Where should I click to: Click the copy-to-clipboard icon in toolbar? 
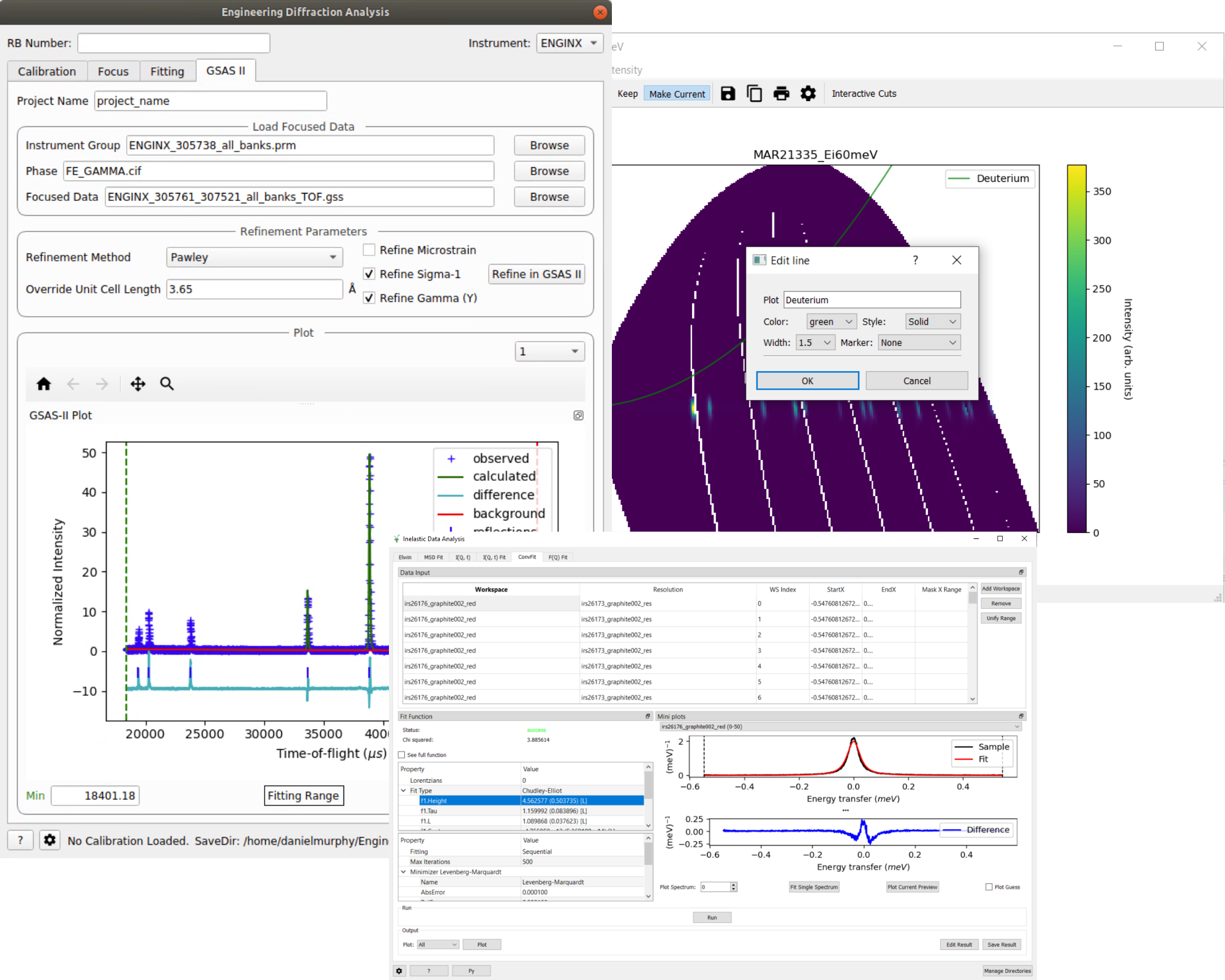tap(754, 94)
